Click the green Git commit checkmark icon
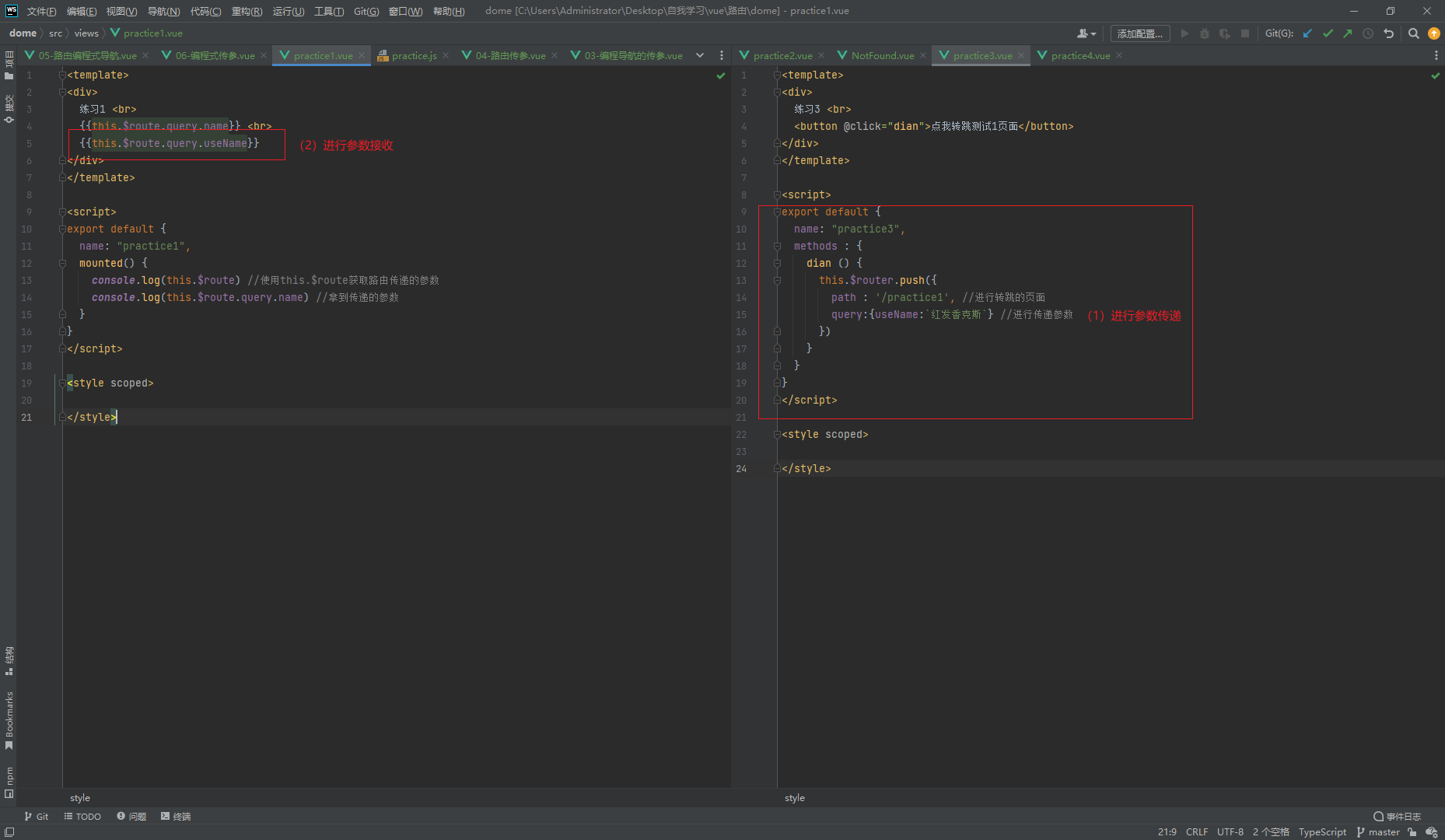This screenshot has width=1445, height=840. pyautogui.click(x=1328, y=33)
